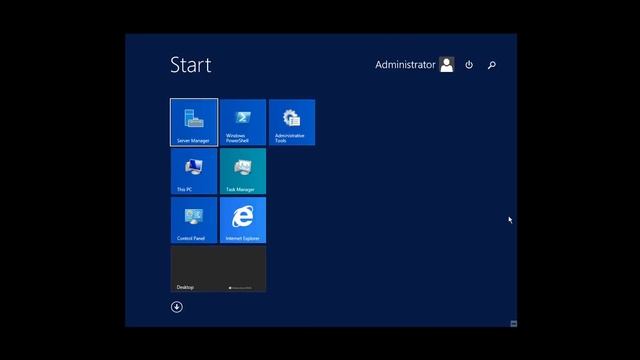The image size is (640, 360).
Task: Click the Administrator user name
Action: [x=405, y=64]
